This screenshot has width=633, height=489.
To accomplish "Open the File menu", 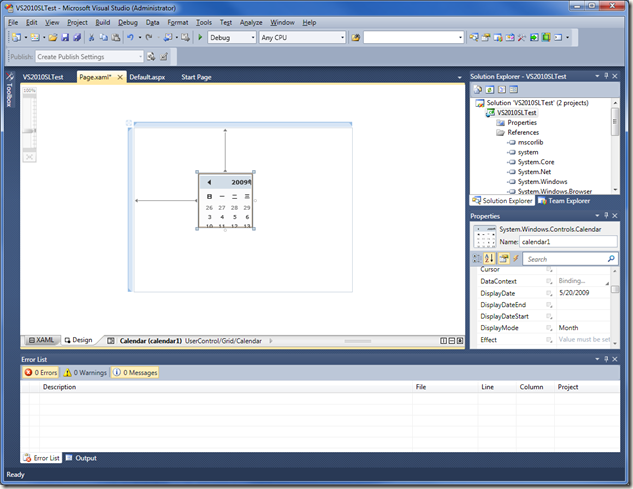I will point(13,23).
